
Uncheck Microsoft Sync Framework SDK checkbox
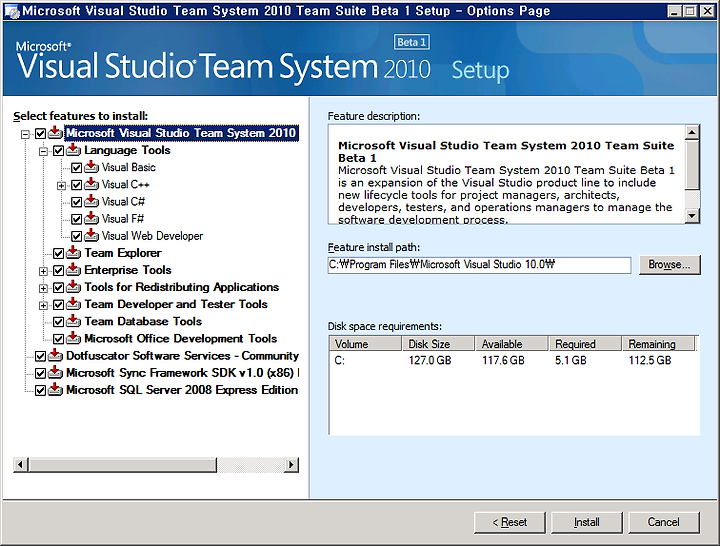point(40,373)
